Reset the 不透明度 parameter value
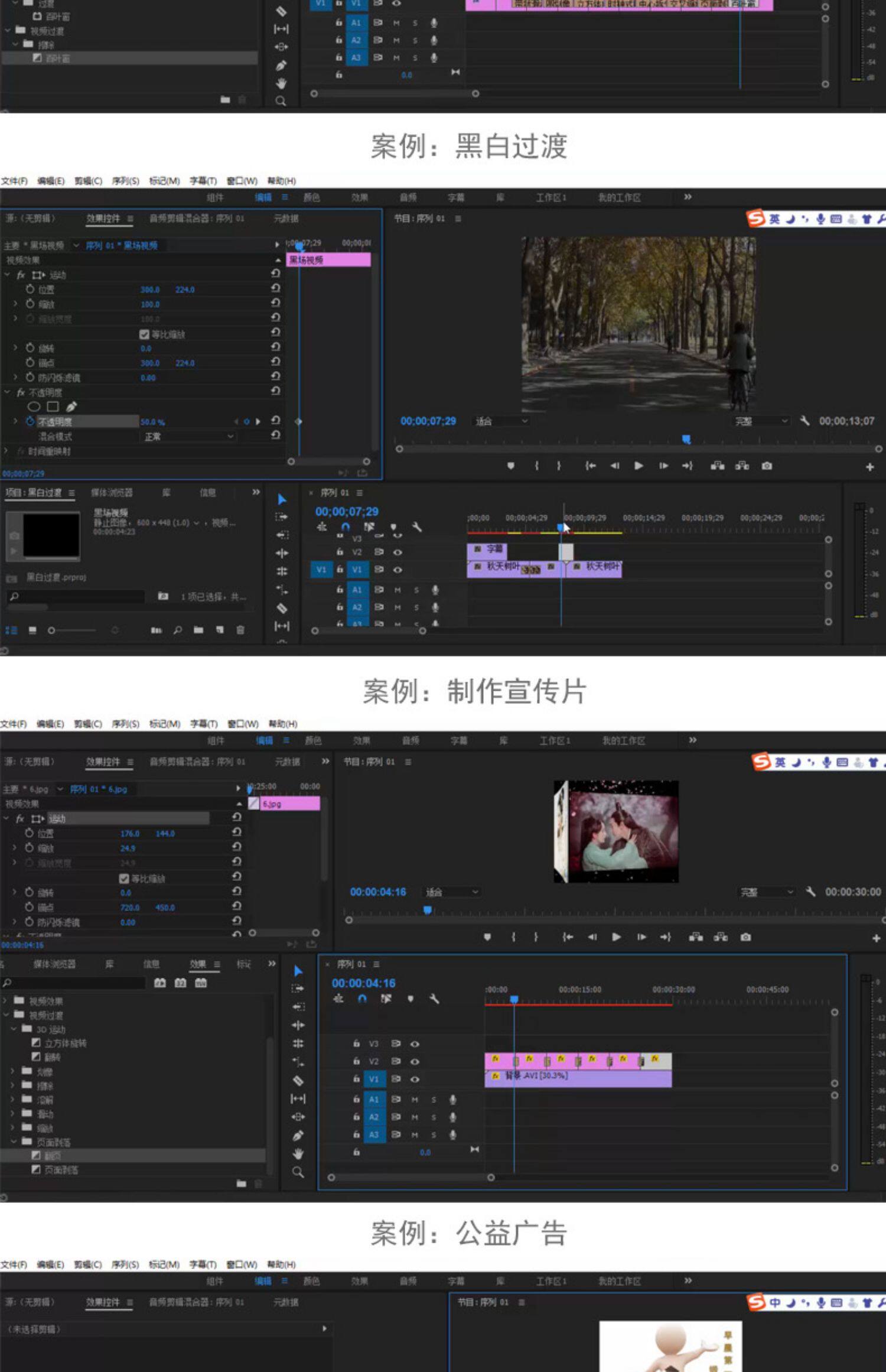This screenshot has width=886, height=1372. coord(275,420)
